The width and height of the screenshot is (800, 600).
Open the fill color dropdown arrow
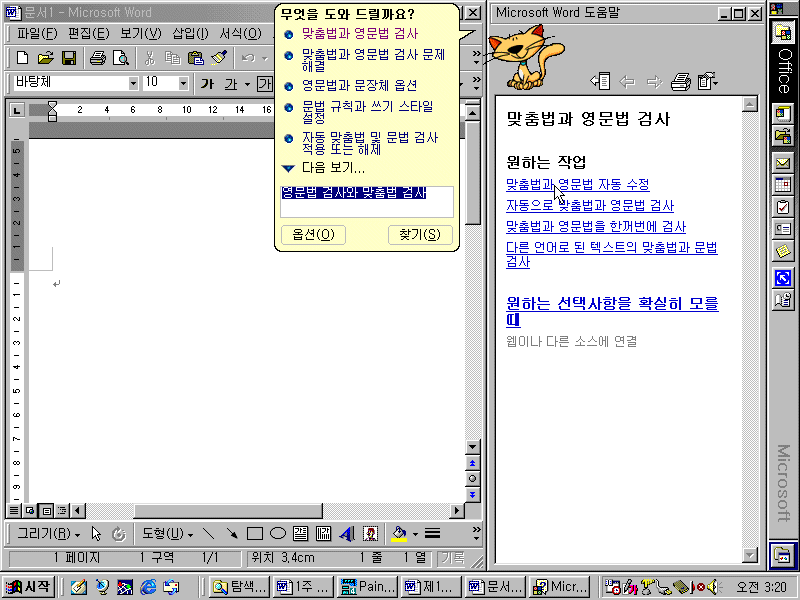pyautogui.click(x=415, y=534)
